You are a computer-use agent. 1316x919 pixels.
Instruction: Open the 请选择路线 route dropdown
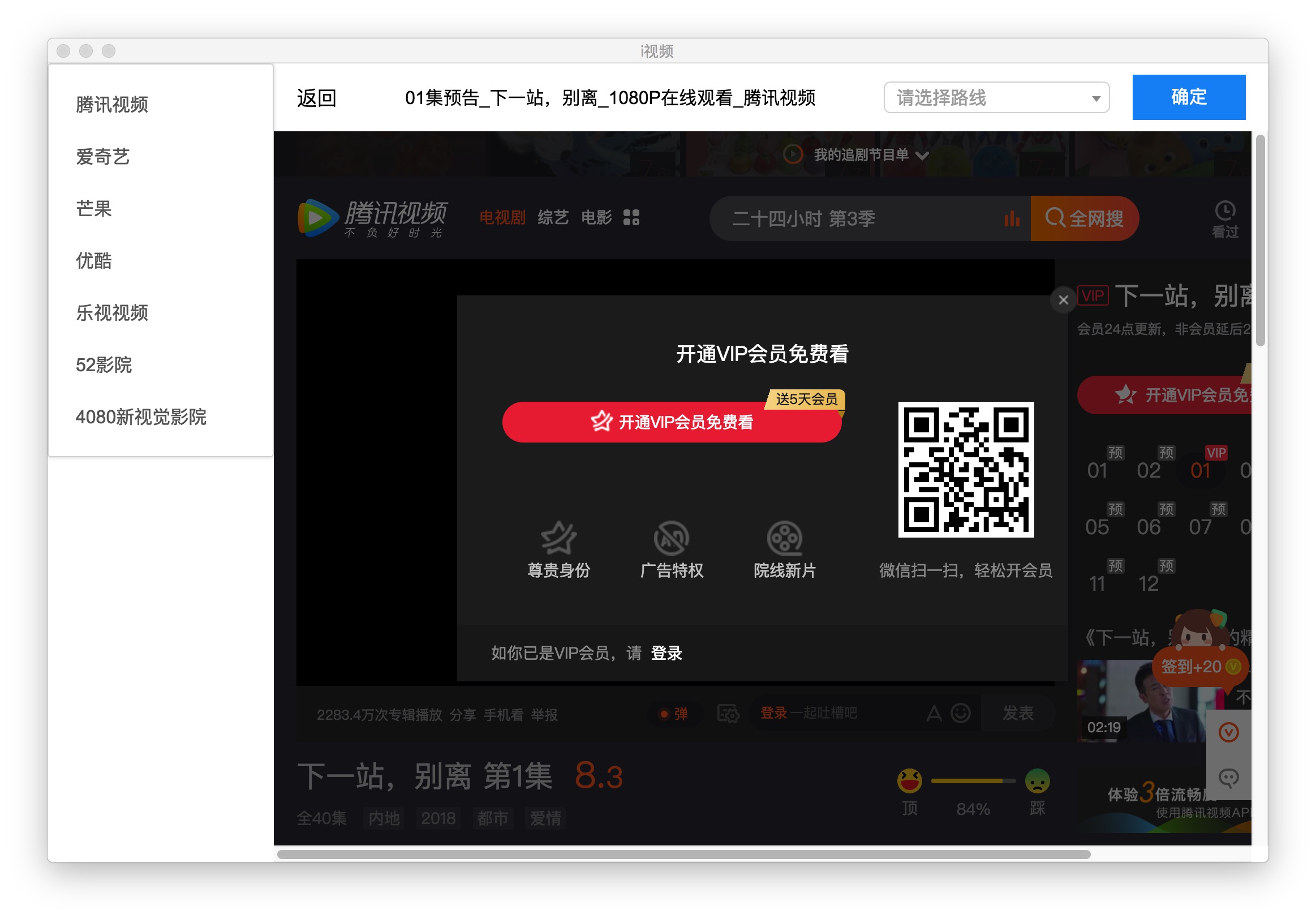[x=996, y=97]
